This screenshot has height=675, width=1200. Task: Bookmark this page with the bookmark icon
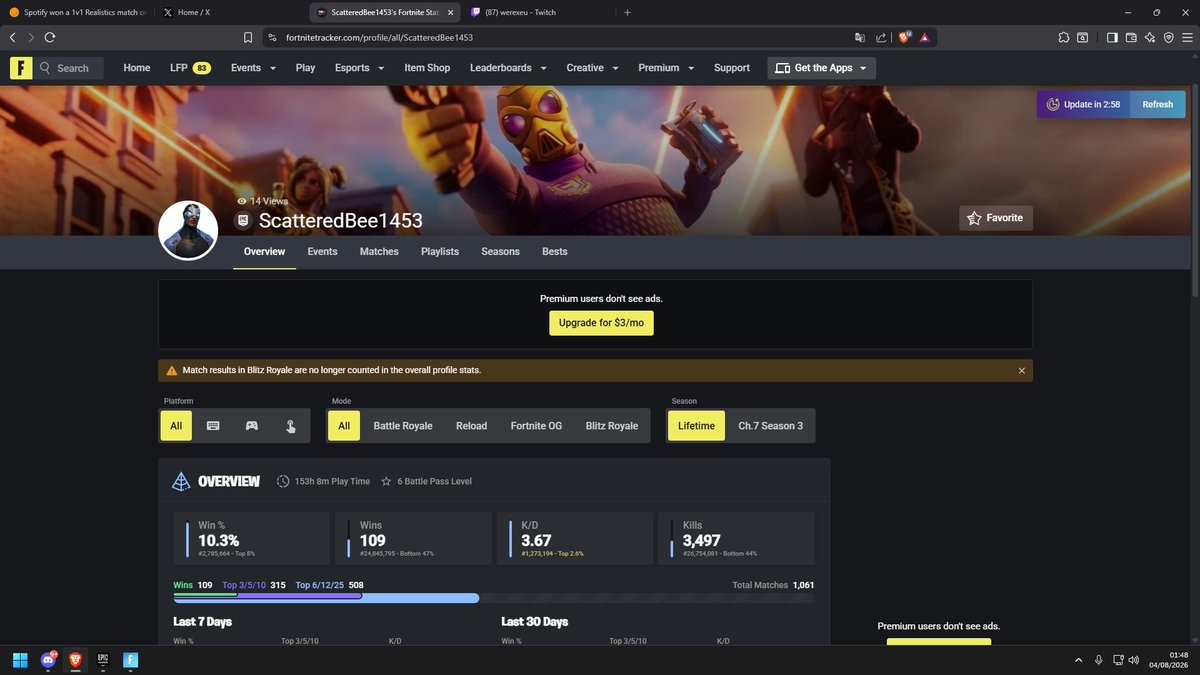[248, 37]
